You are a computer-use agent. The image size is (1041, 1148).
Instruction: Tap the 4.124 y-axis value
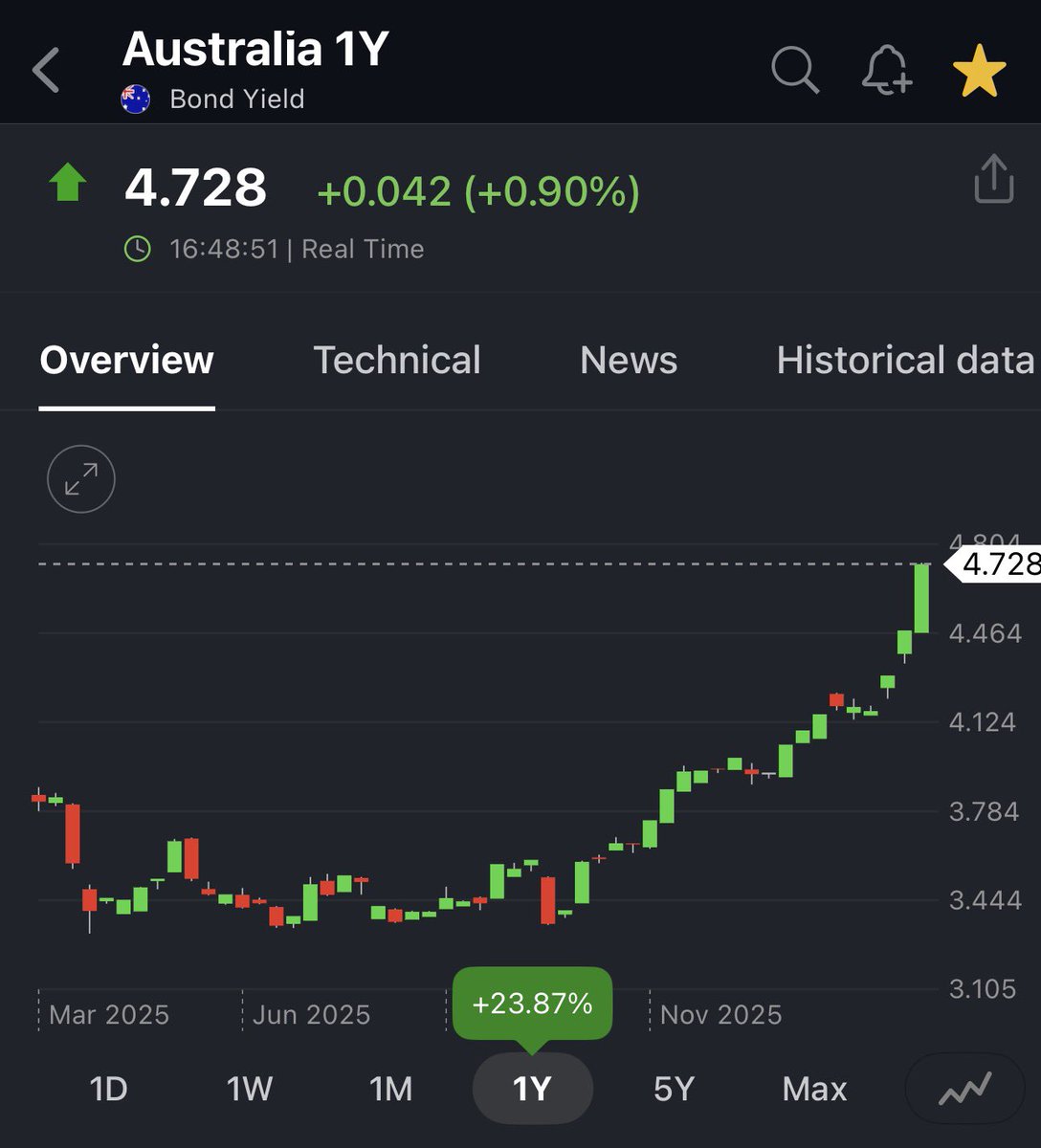coord(983,721)
